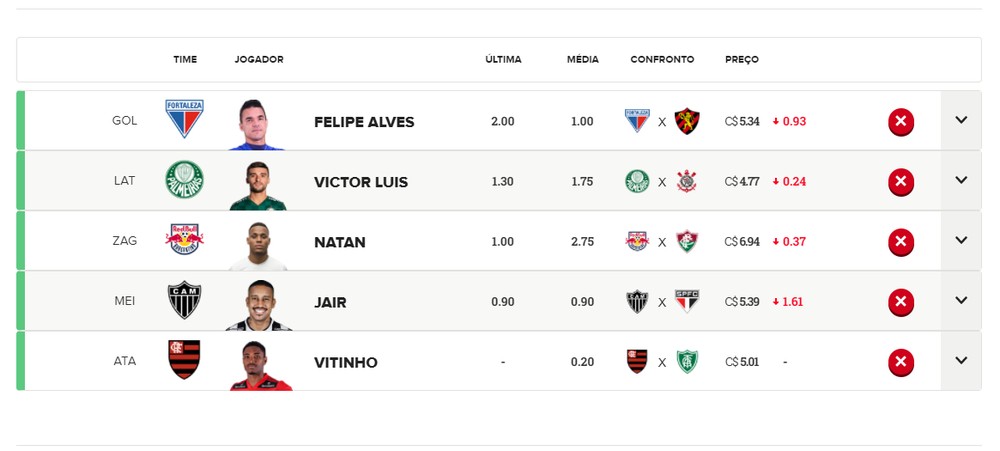
Task: Remove Natan using the red X
Action: coord(901,242)
